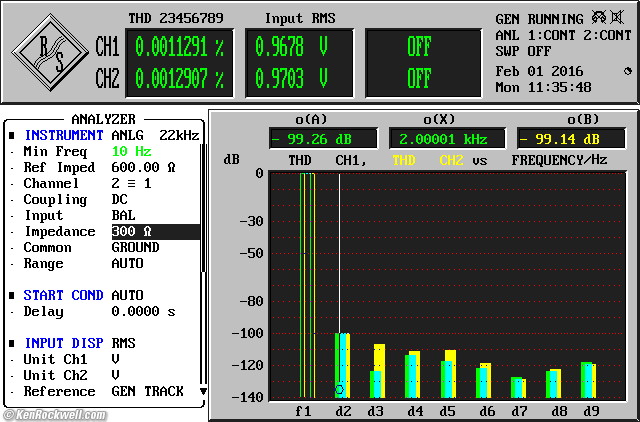Open the Common GROUND selection

point(135,247)
